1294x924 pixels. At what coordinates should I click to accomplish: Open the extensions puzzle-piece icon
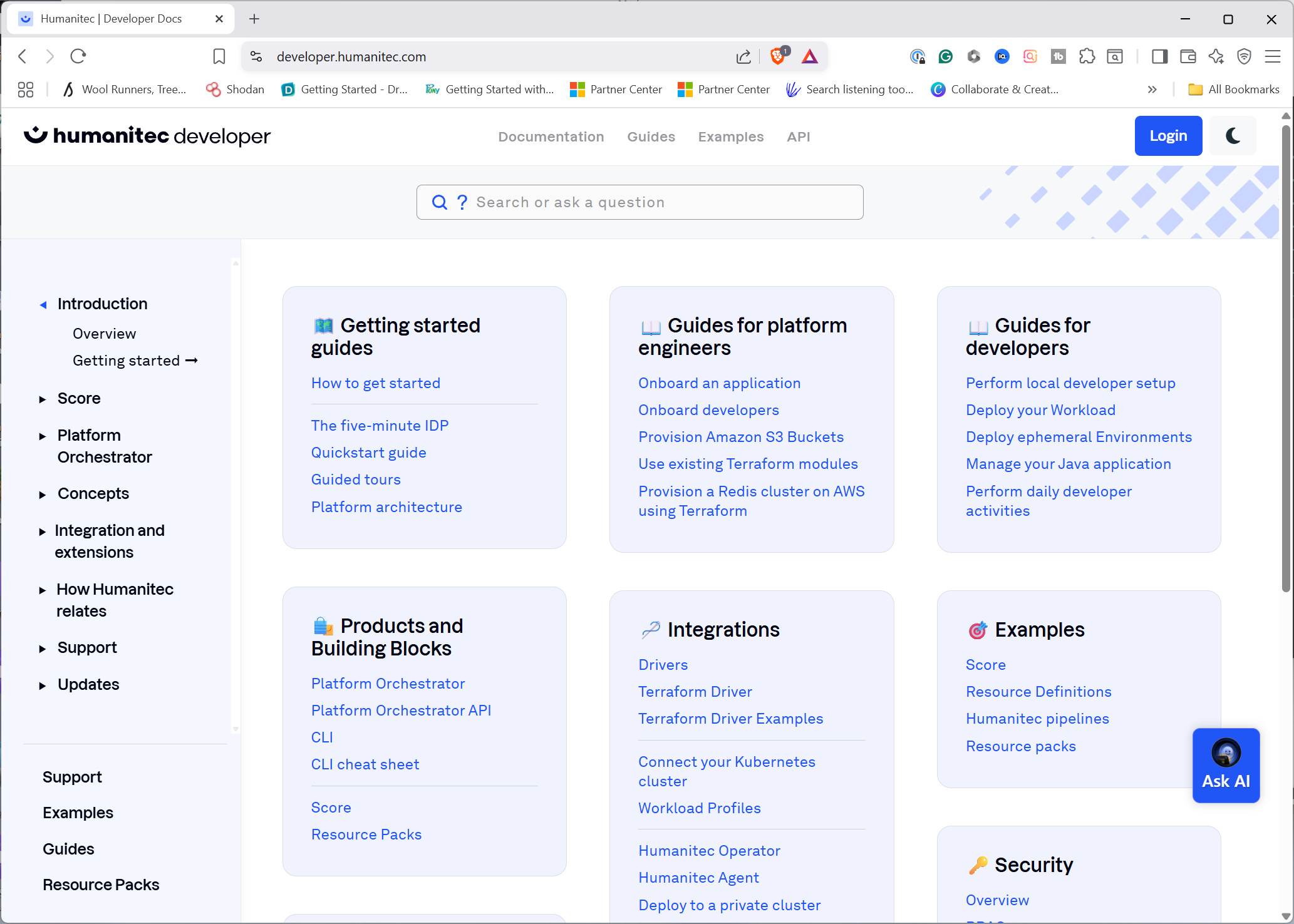click(x=1087, y=56)
